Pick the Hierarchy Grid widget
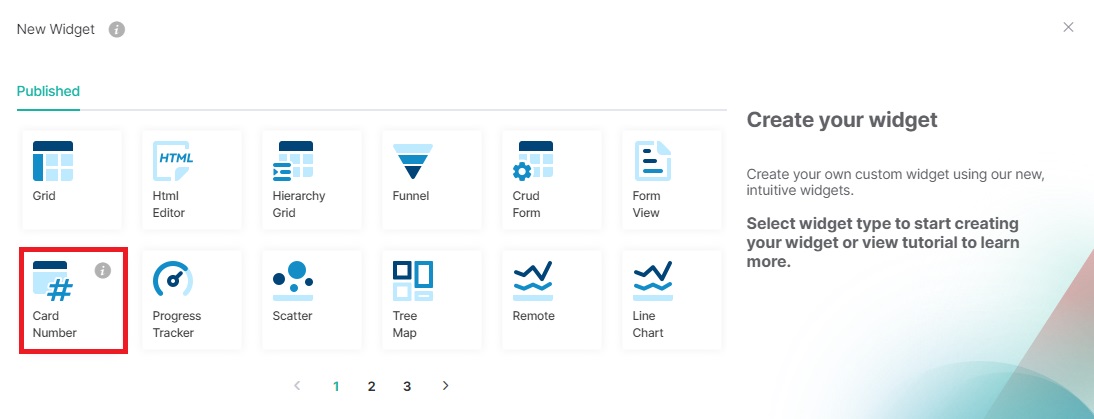The width and height of the screenshot is (1094, 419). click(293, 161)
